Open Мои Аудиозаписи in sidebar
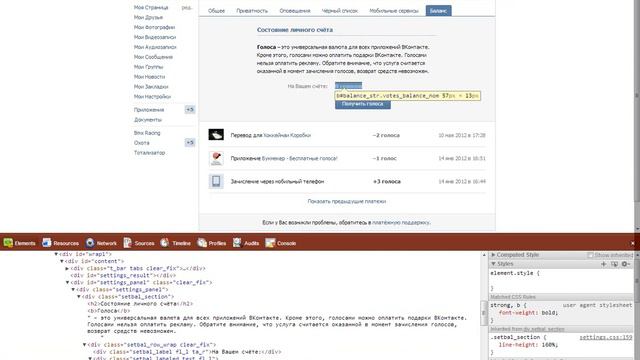 coord(155,47)
